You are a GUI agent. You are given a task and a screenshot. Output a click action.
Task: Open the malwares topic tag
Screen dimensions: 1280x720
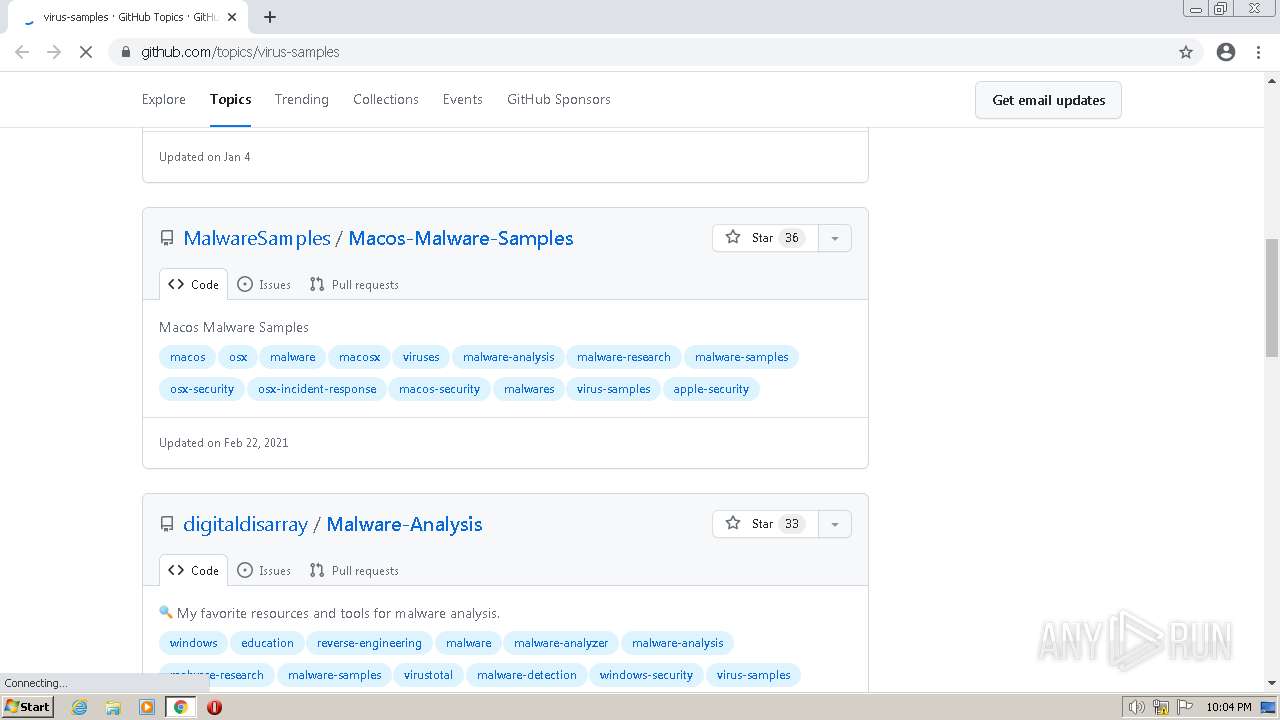(529, 389)
